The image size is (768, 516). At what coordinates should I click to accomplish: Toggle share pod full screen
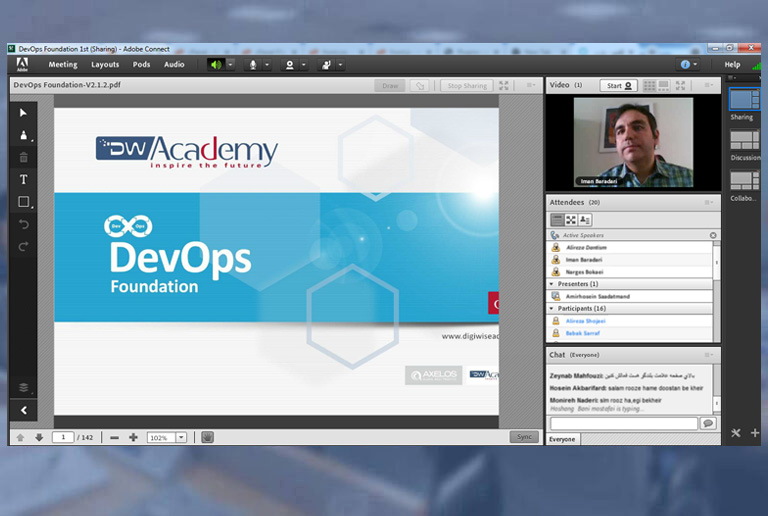point(504,85)
